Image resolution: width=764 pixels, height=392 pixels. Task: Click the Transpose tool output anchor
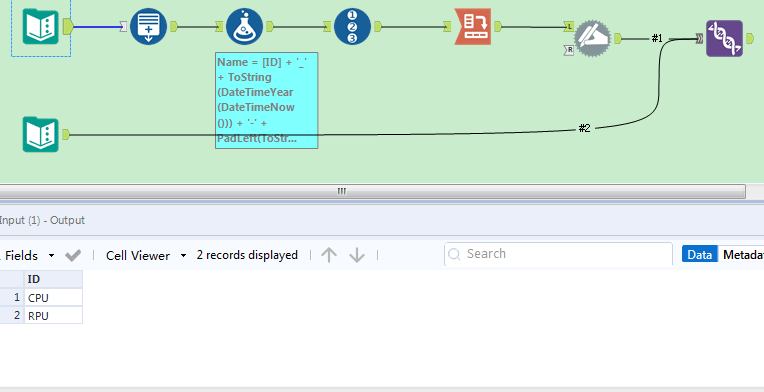pos(497,27)
